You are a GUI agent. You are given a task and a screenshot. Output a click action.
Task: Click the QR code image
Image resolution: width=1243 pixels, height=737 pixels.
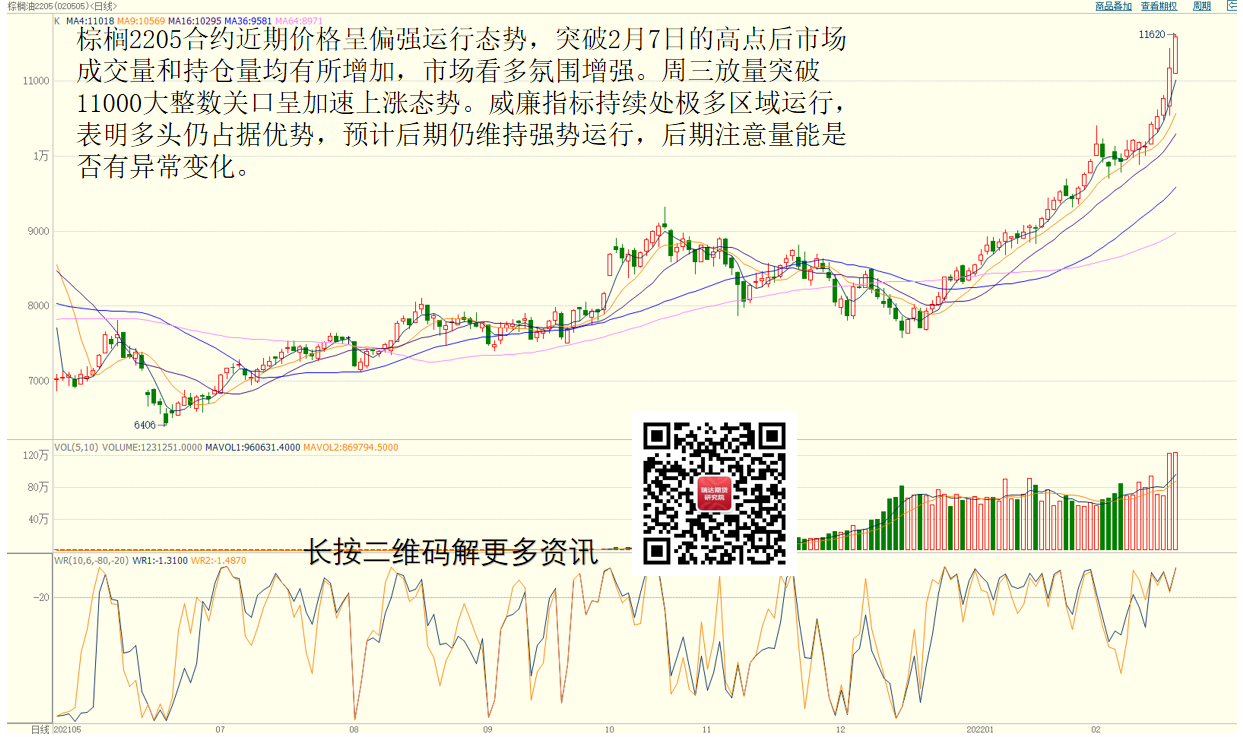(714, 493)
